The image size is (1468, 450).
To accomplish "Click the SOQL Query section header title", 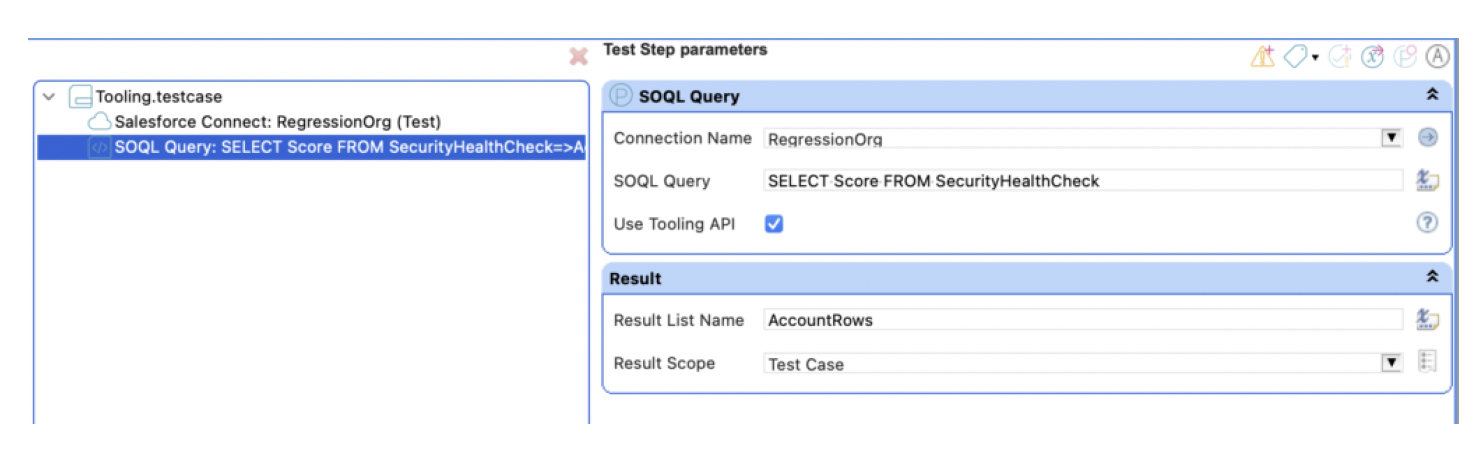I will tap(689, 97).
